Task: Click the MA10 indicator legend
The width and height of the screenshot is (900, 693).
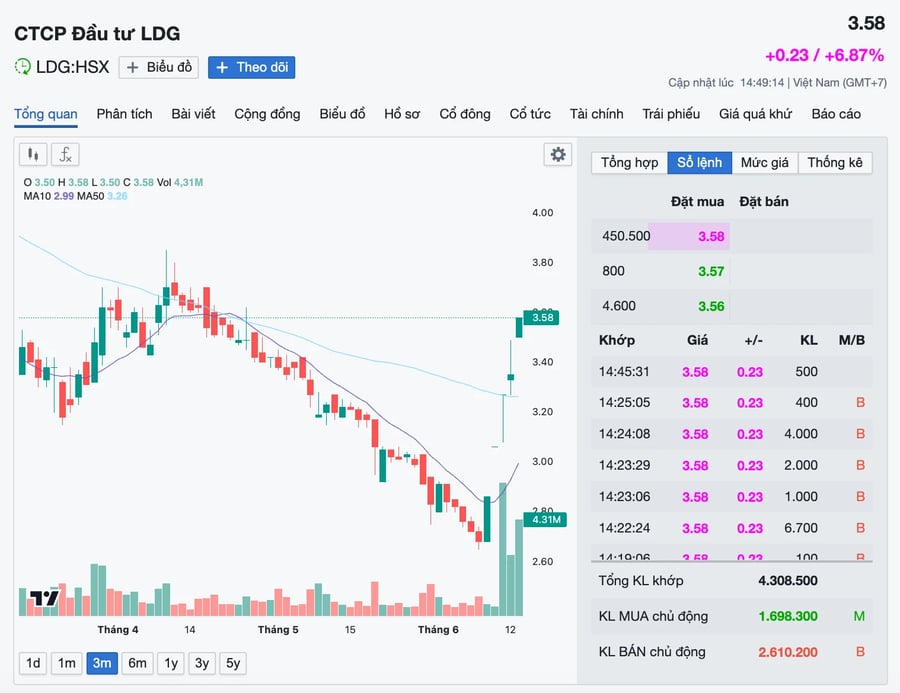Action: pos(49,196)
